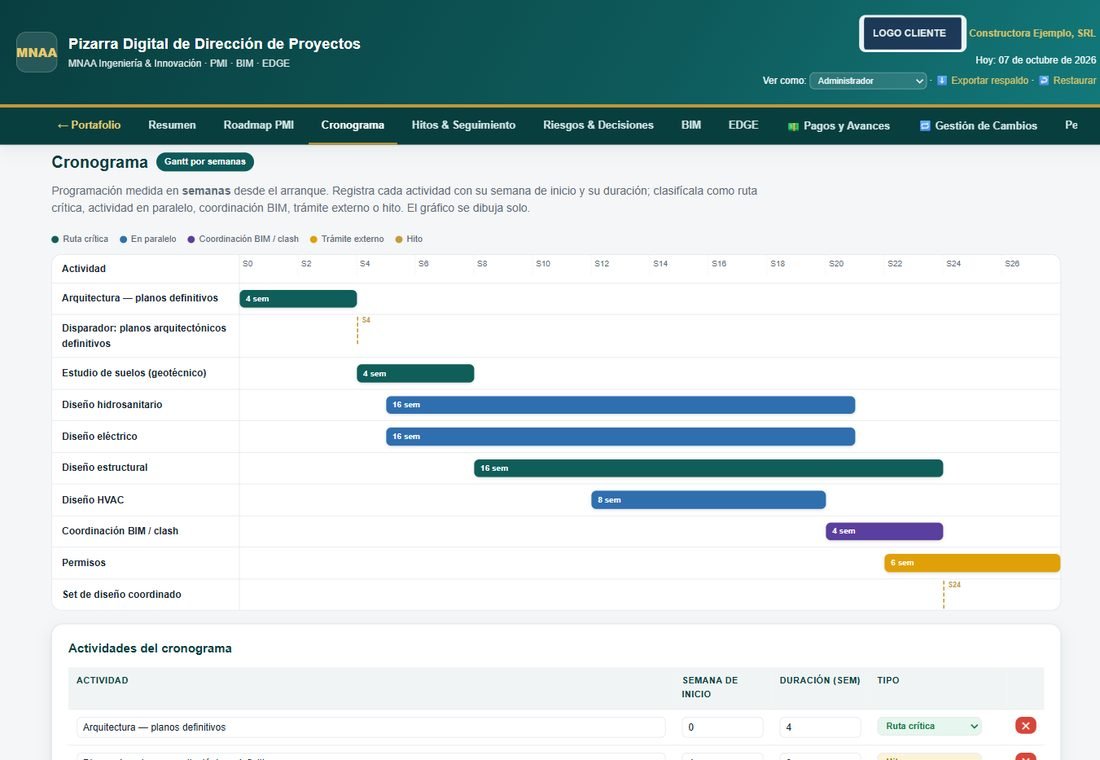The image size is (1100, 760).
Task: Open the Resumen tab
Action: coord(172,125)
